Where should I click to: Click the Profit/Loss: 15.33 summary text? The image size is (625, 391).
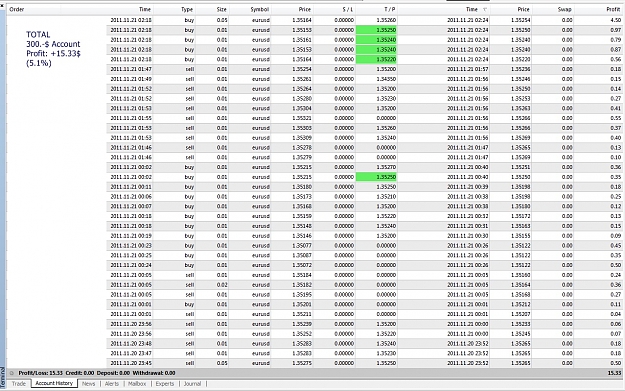pos(40,373)
